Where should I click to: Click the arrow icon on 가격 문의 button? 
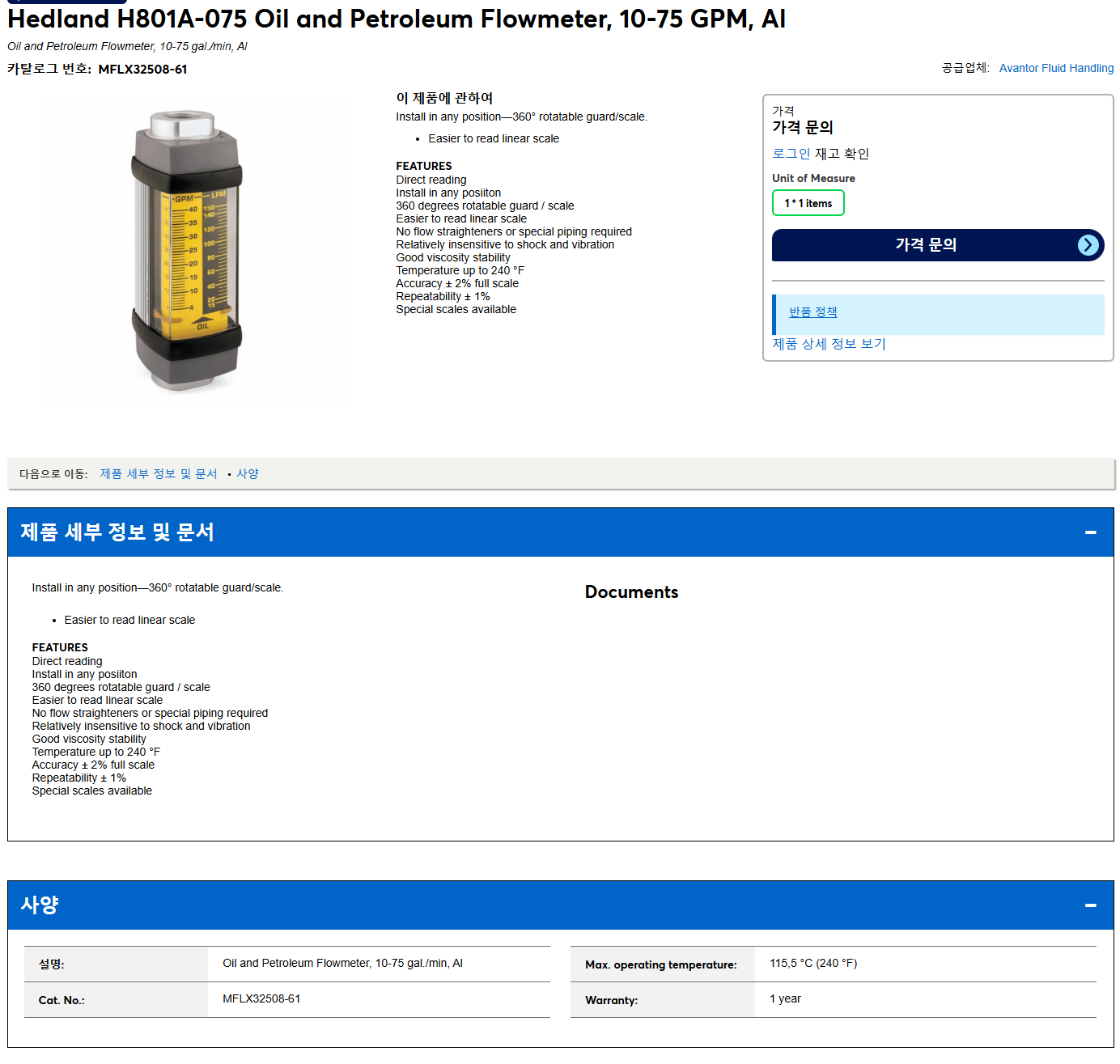1088,245
